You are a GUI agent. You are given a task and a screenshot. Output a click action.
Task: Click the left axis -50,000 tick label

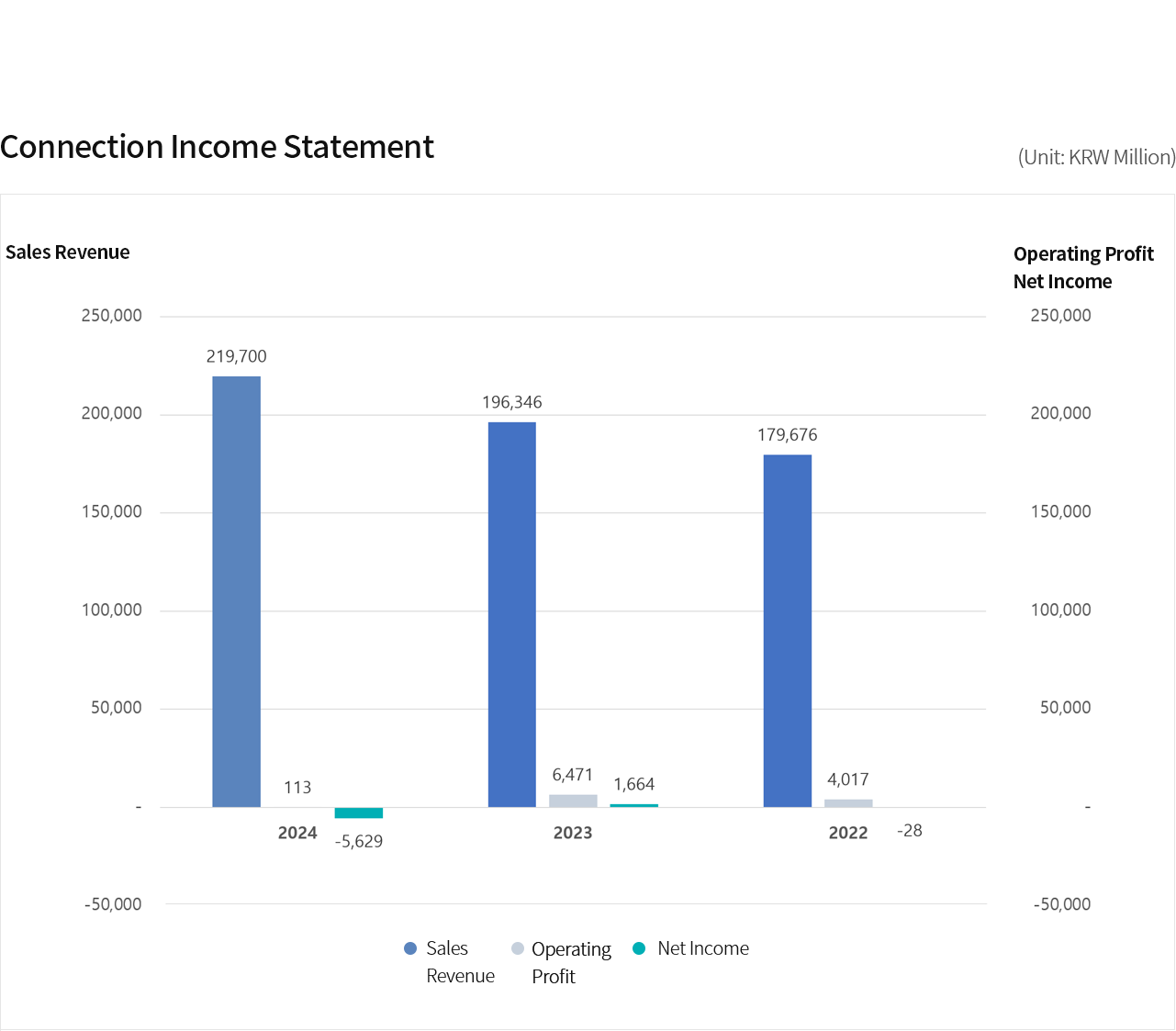click(x=113, y=904)
